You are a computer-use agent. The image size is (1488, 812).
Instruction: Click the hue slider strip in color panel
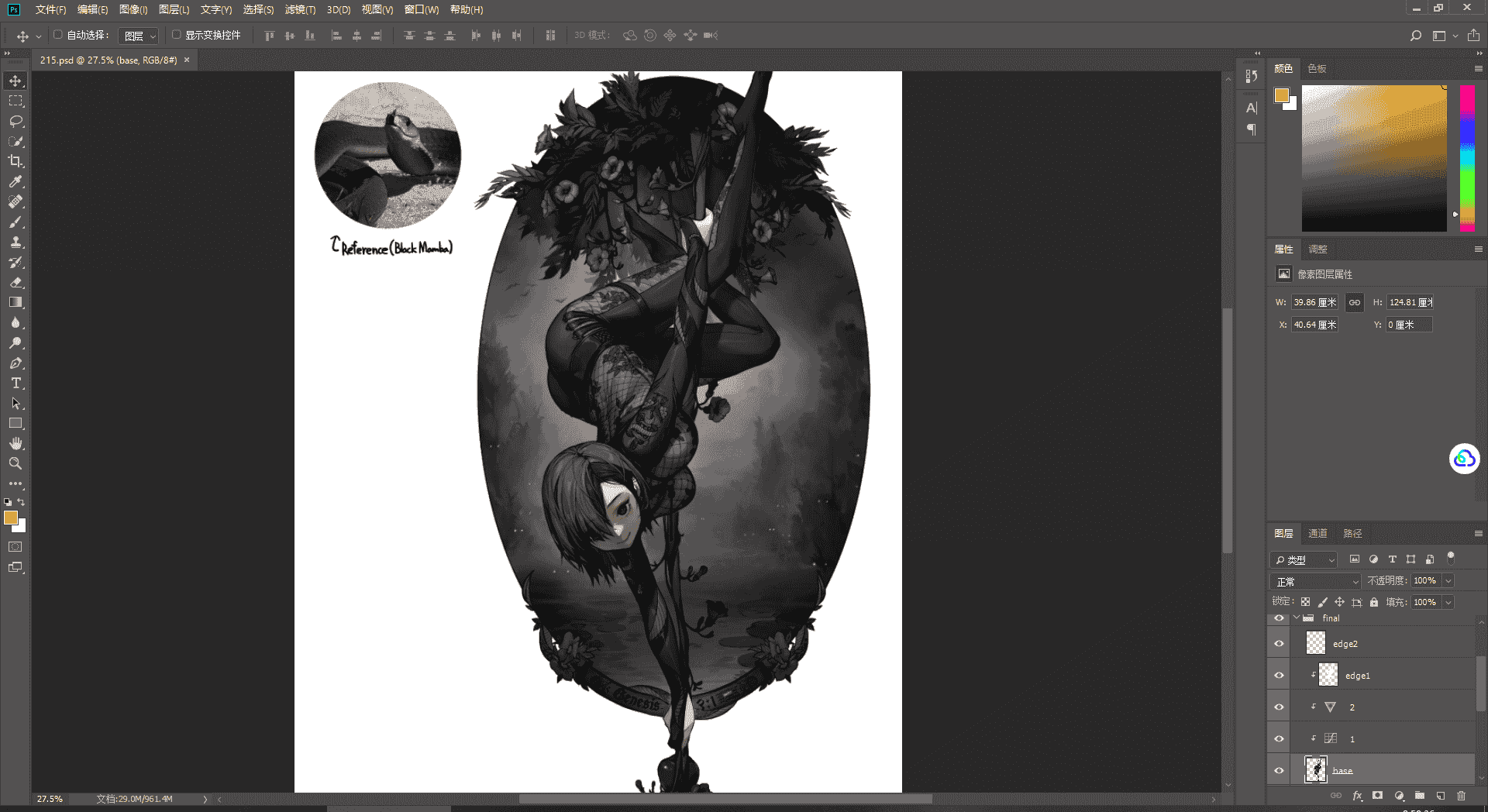coord(1467,158)
